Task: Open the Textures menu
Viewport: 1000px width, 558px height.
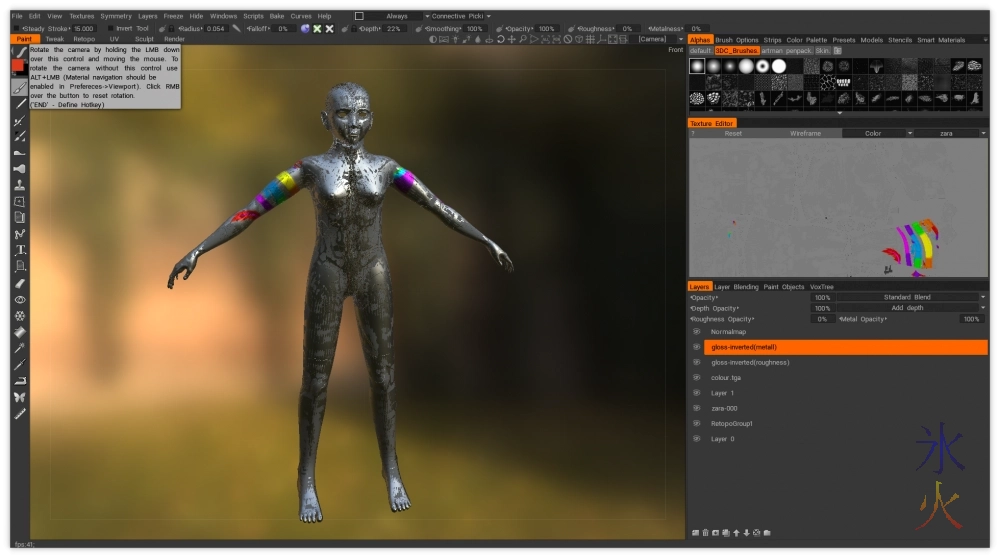Action: [81, 16]
